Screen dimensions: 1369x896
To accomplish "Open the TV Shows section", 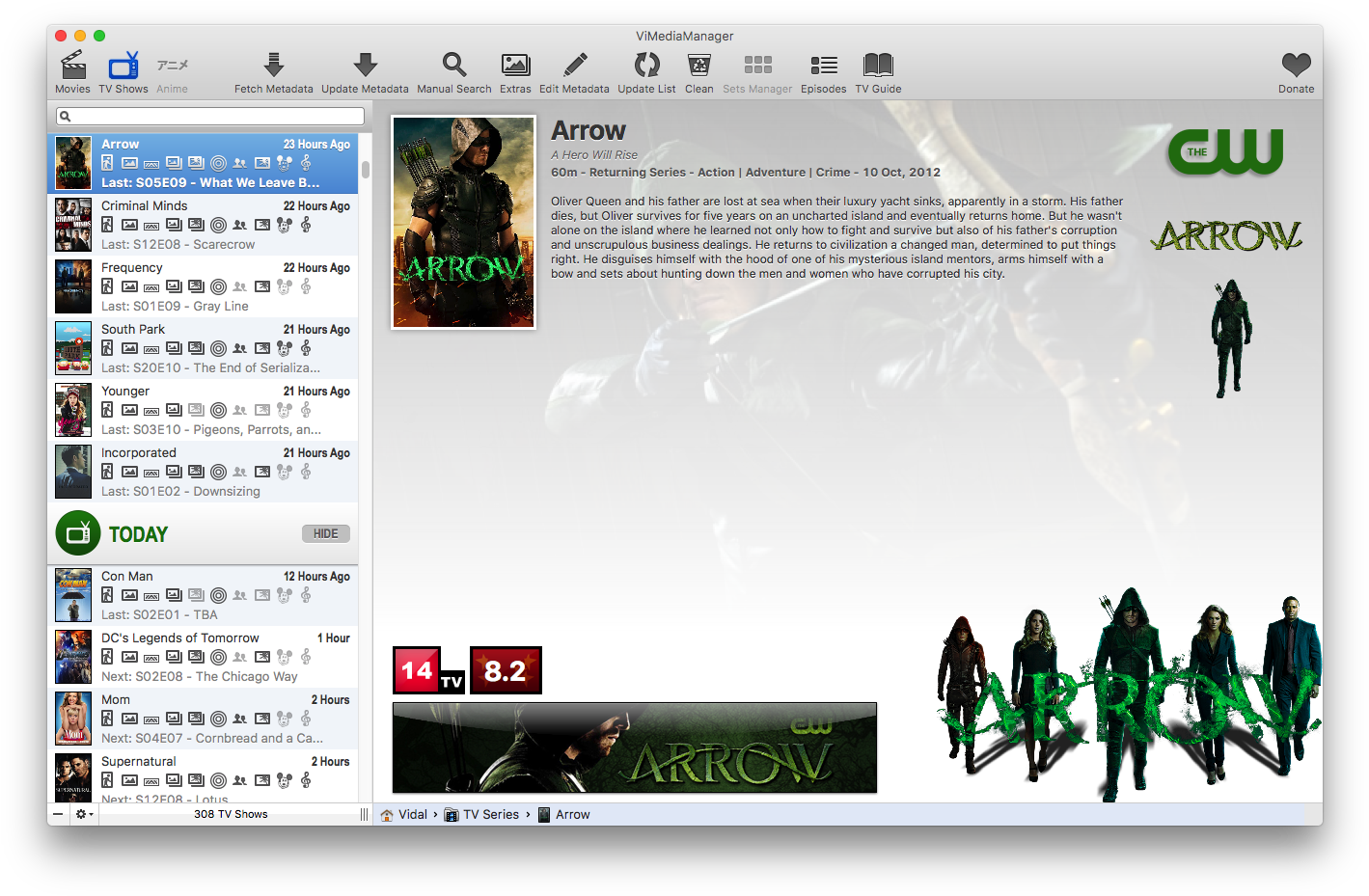I will click(123, 67).
